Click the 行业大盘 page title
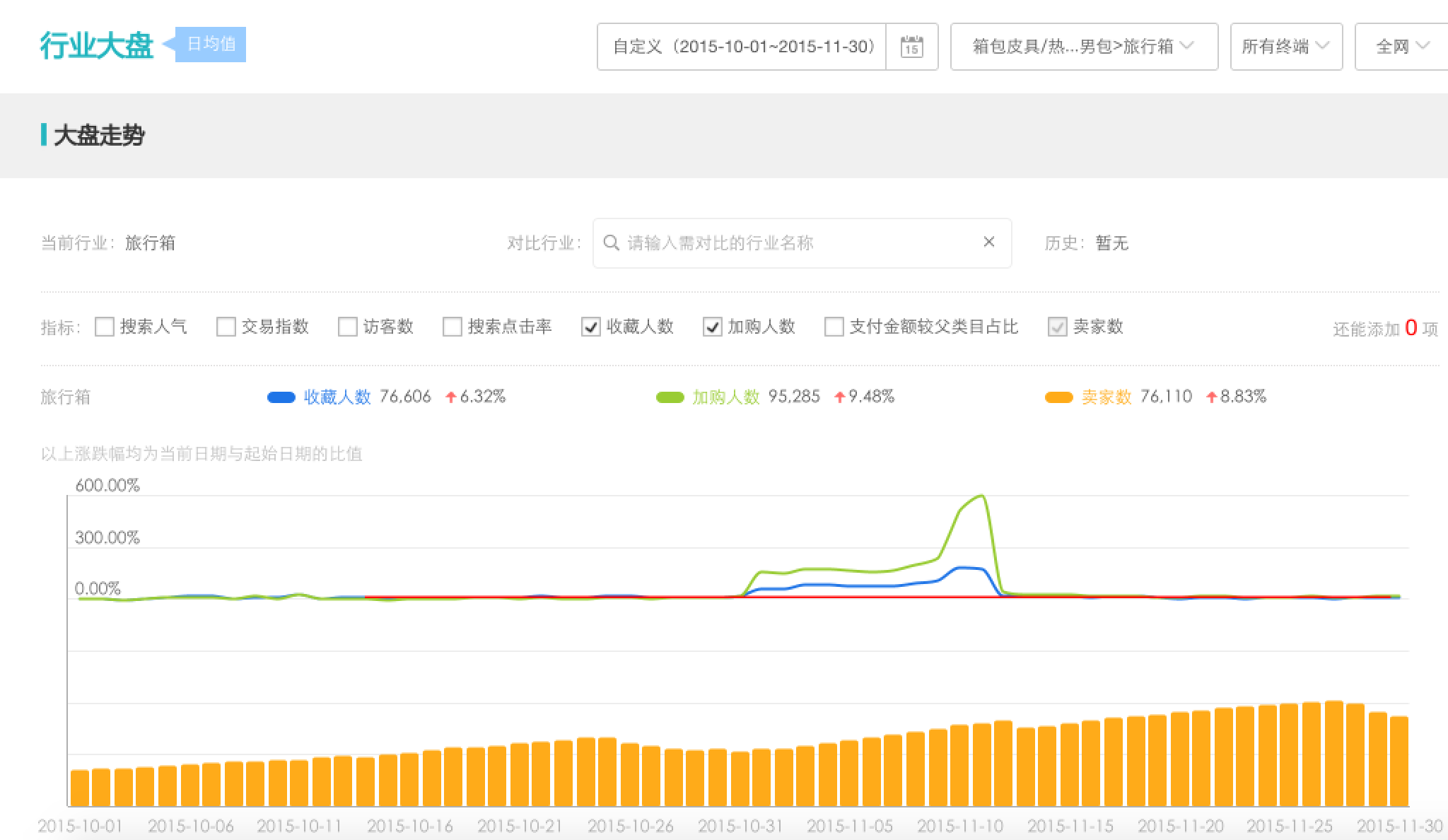This screenshot has height=840, width=1448. [x=97, y=45]
